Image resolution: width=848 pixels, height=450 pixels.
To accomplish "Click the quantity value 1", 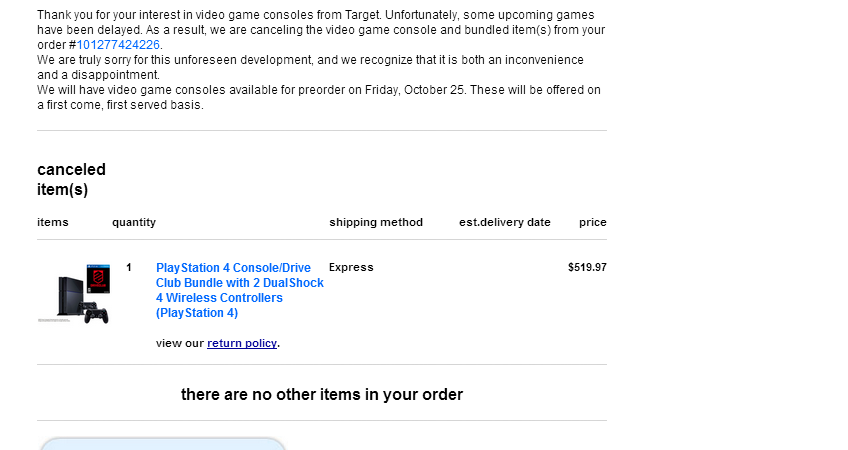I will coord(129,267).
